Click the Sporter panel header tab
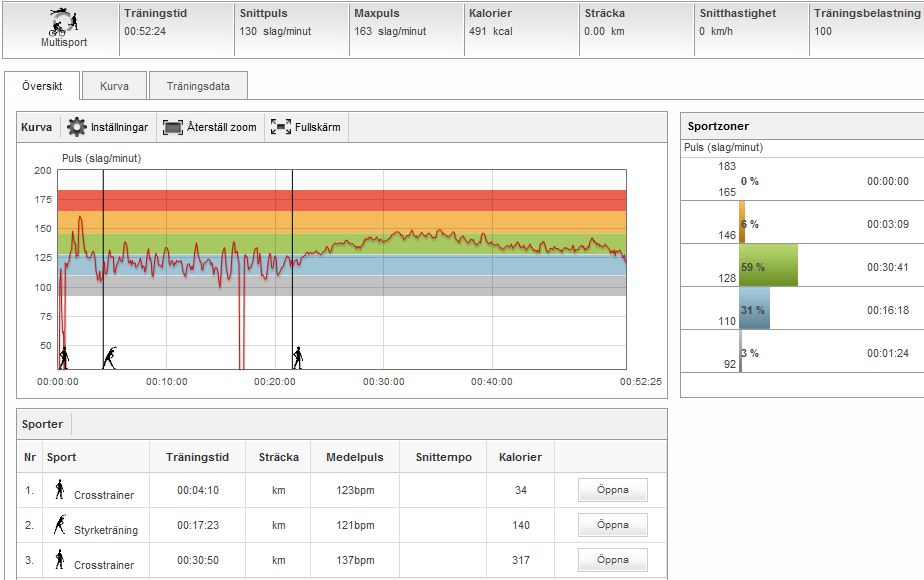 click(x=43, y=424)
